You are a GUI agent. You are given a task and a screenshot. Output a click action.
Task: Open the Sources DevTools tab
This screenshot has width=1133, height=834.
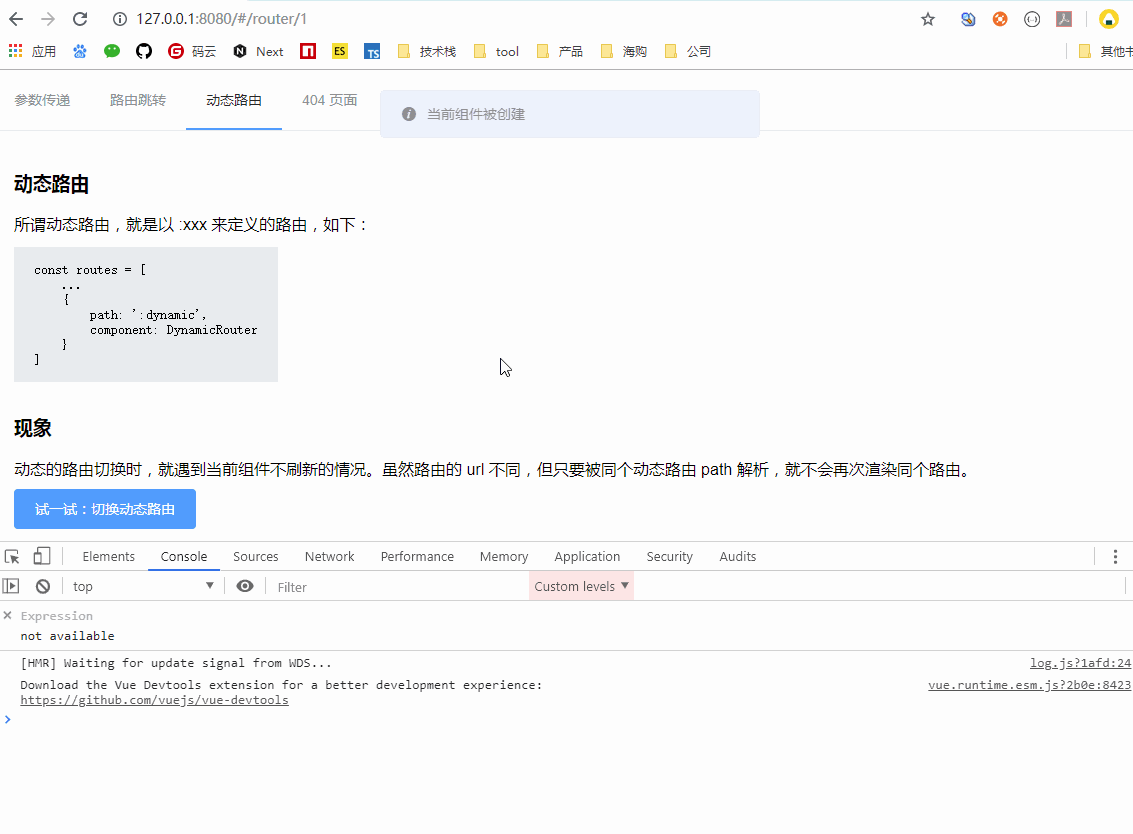point(256,556)
